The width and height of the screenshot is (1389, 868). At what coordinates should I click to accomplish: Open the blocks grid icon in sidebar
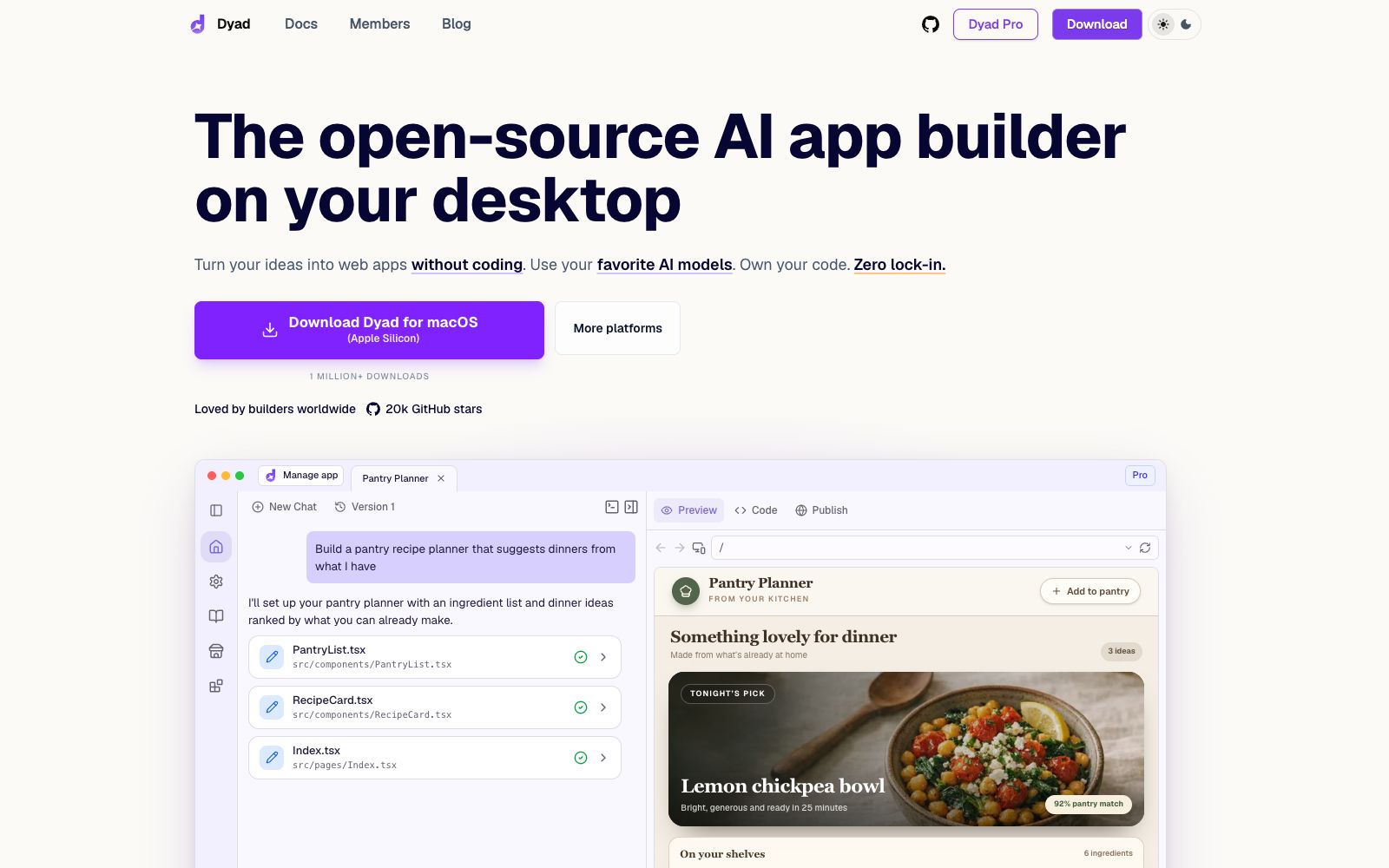tap(216, 686)
